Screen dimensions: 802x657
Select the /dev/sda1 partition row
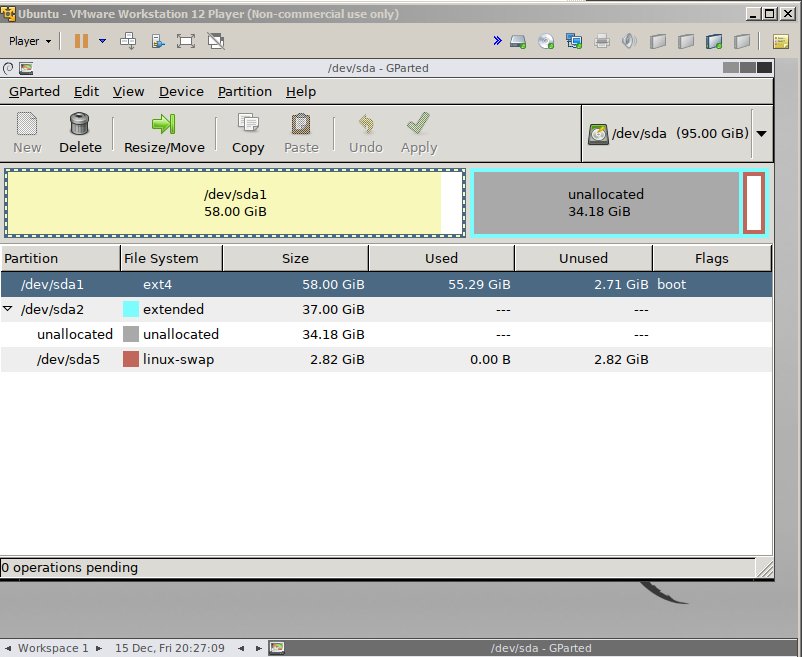(x=386, y=284)
